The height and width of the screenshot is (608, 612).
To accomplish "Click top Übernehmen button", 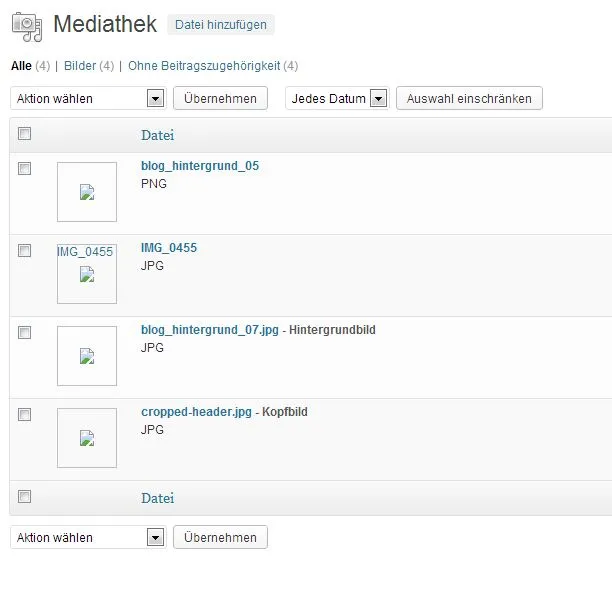I will (221, 98).
